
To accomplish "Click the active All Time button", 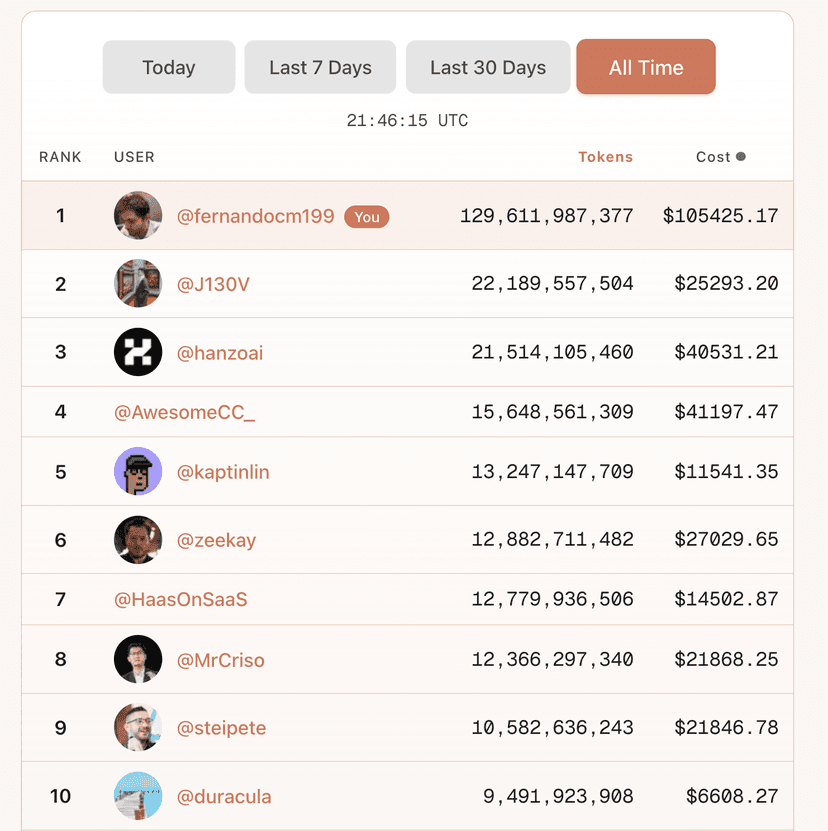I will 645,67.
